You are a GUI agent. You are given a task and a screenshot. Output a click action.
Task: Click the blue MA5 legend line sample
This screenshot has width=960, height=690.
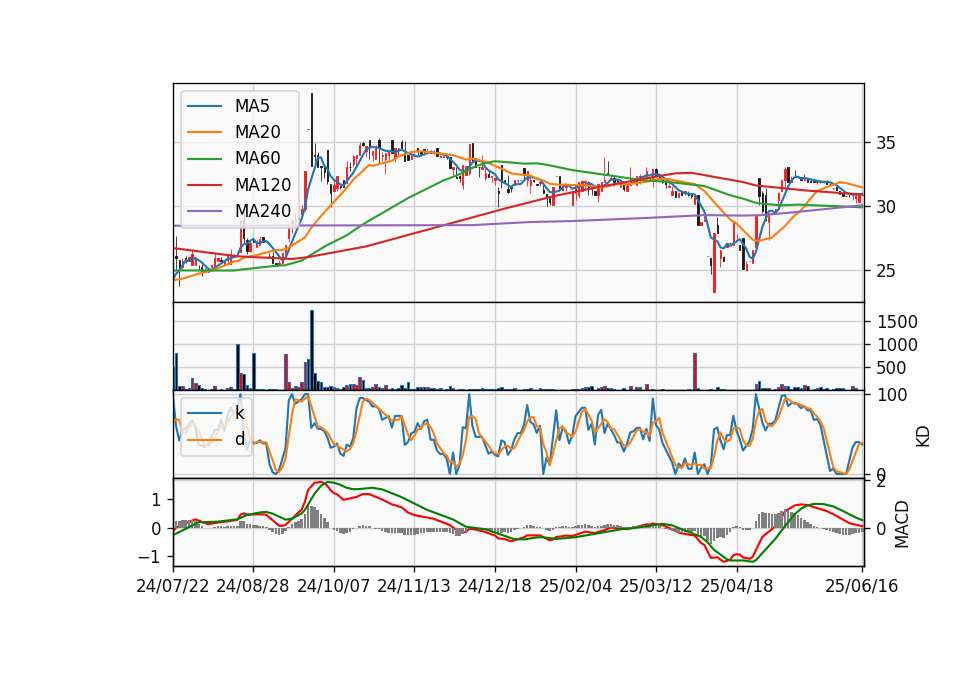204,107
